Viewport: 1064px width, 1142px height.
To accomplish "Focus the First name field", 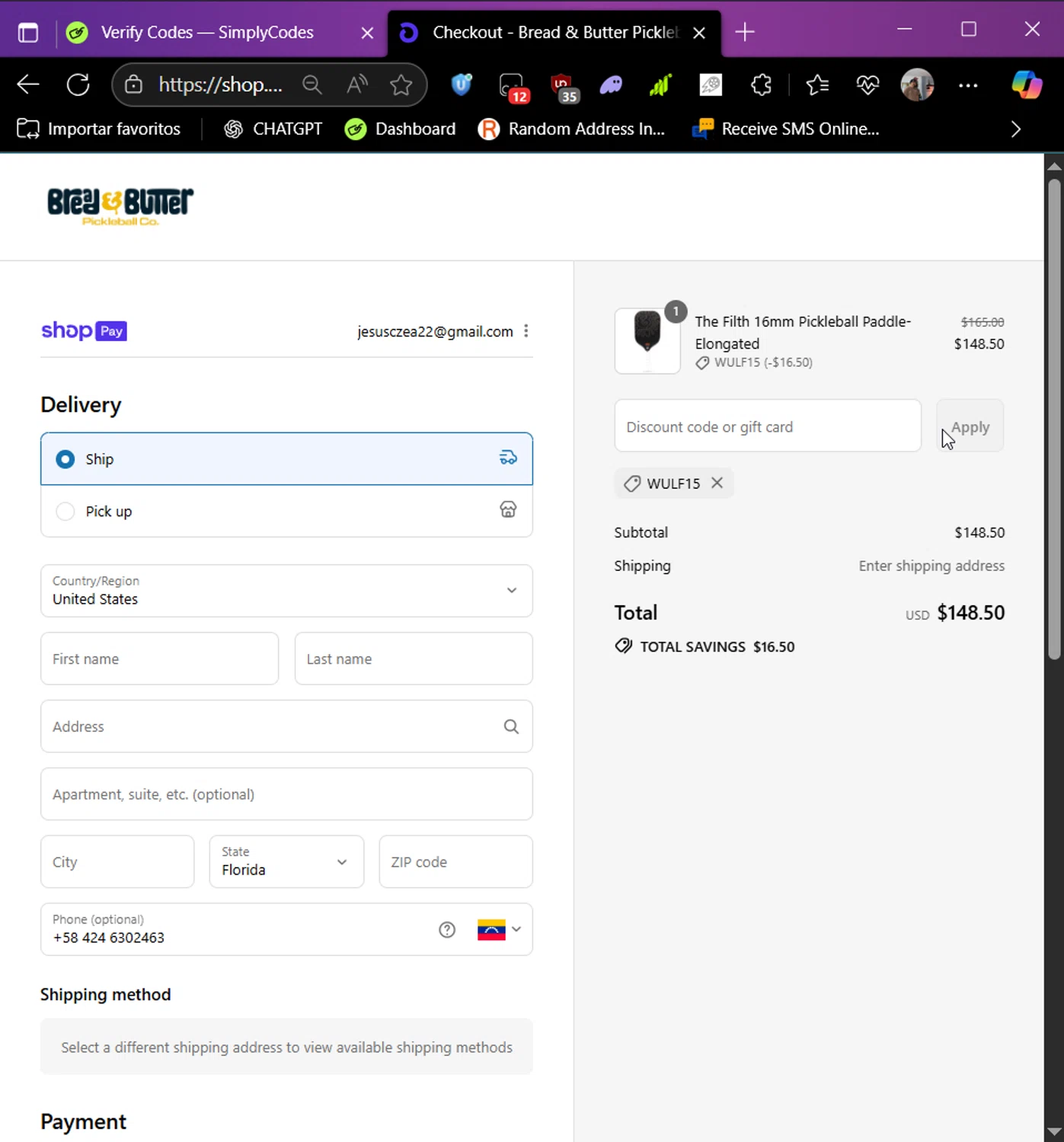I will click(x=159, y=659).
